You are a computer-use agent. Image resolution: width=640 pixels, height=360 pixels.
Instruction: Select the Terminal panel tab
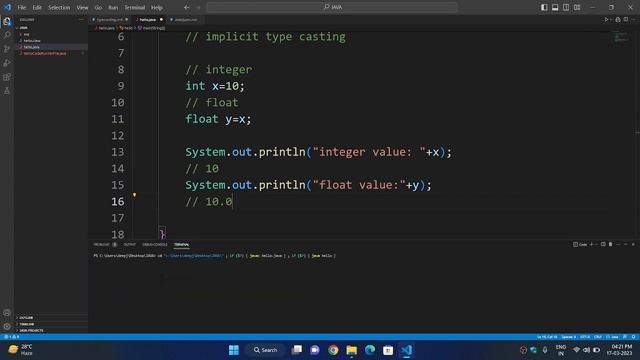pyautogui.click(x=181, y=244)
